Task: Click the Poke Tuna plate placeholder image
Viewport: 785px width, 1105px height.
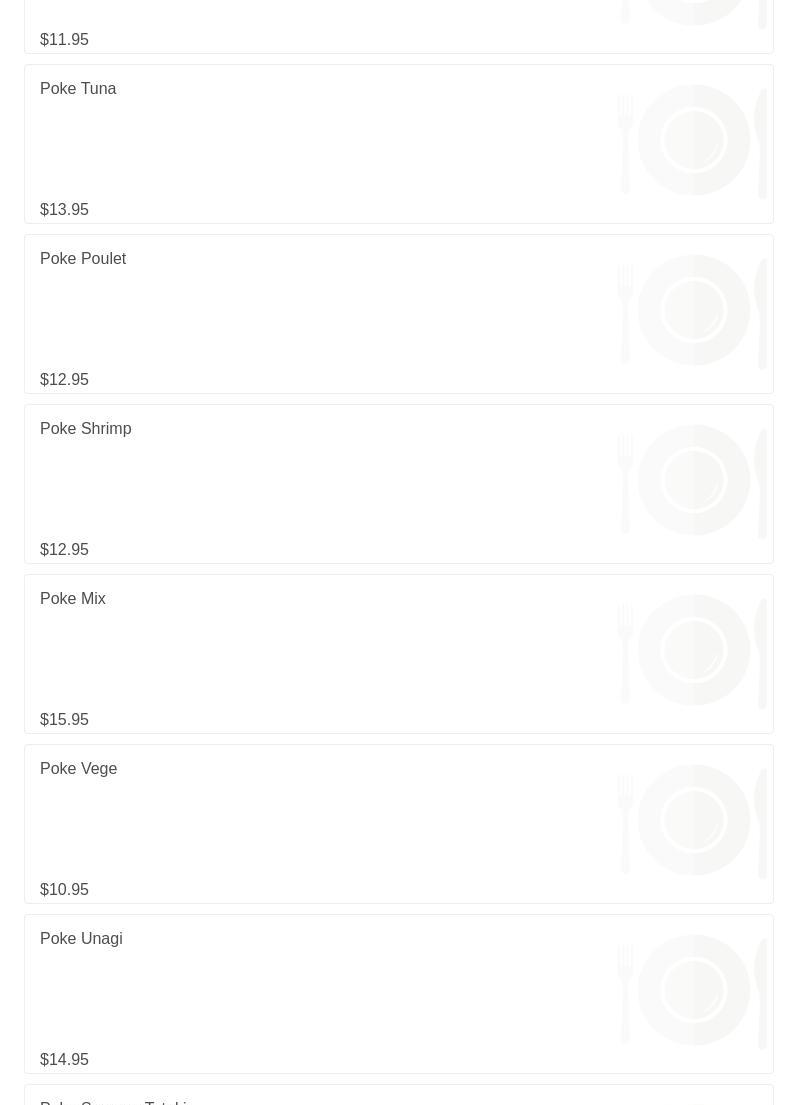Action: pos(693,140)
